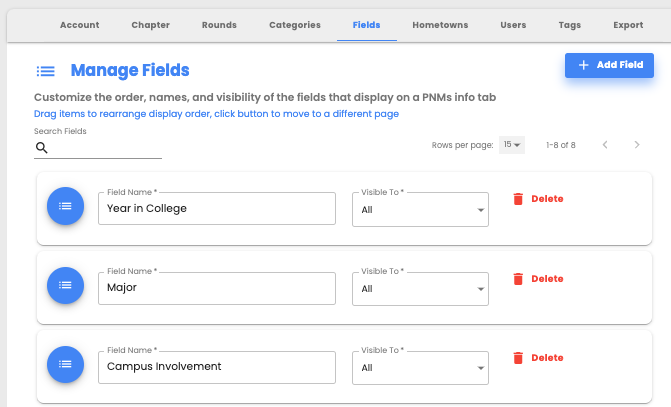The image size is (671, 407).
Task: Go to the next page with the right chevron
Action: coord(637,145)
